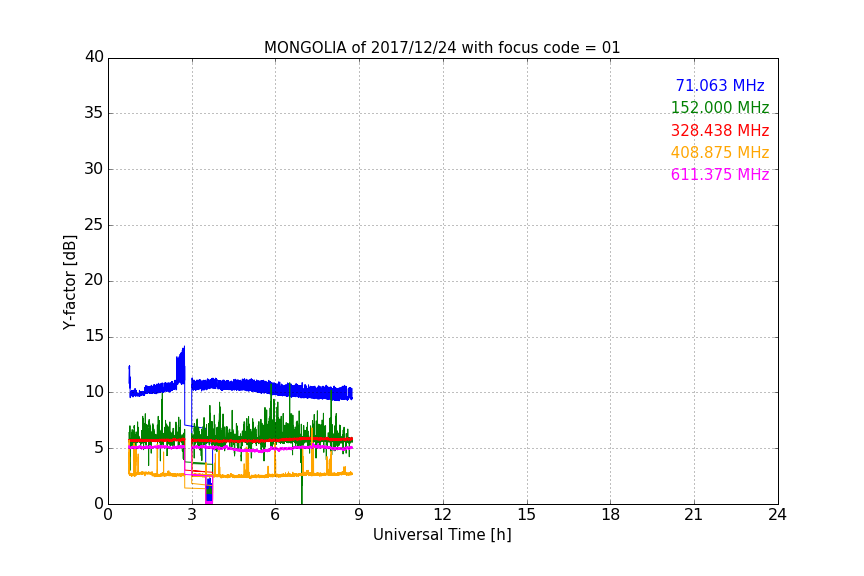
Task: Click the x-axis tick label 18
Action: click(x=611, y=515)
